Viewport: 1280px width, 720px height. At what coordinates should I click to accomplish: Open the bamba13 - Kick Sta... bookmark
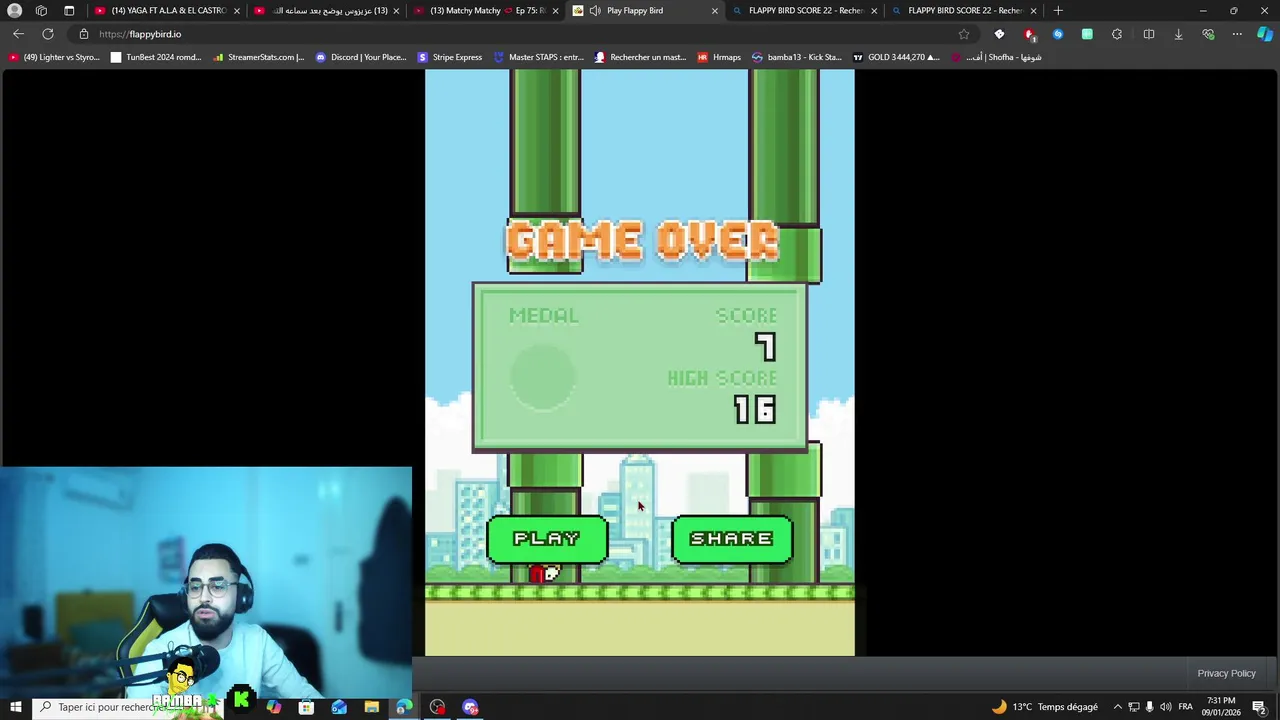tap(797, 57)
